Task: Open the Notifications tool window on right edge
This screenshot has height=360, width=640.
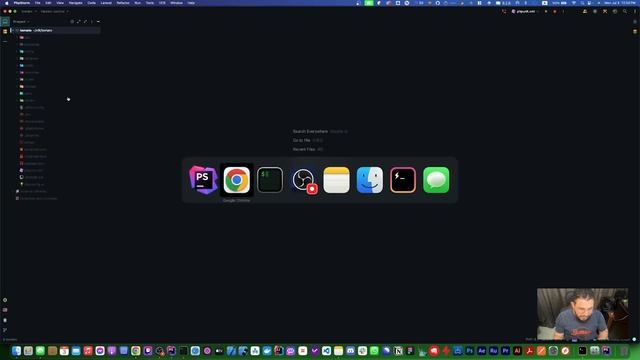Action: click(x=635, y=22)
